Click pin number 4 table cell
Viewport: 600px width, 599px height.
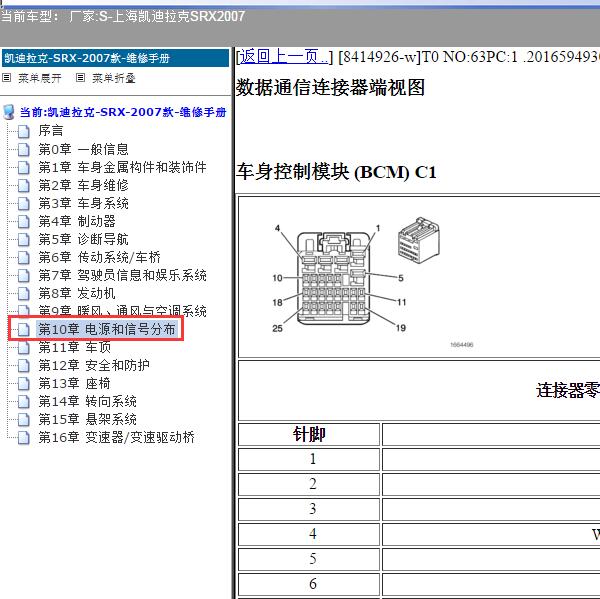(309, 534)
